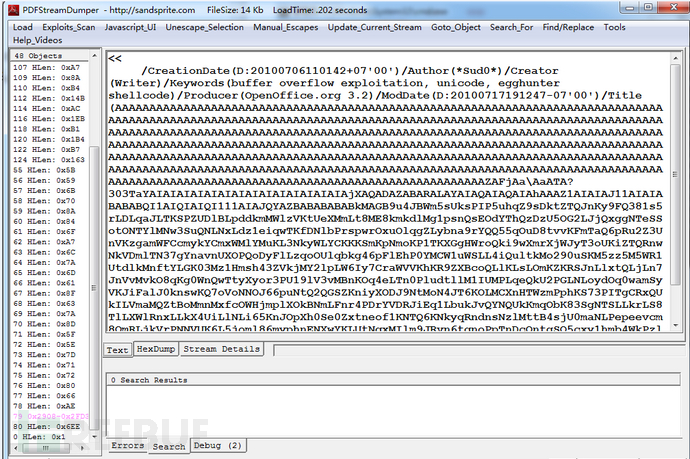Open the Help_Videos menu
Screen dimensions: 690x459
pyautogui.click(x=37, y=40)
